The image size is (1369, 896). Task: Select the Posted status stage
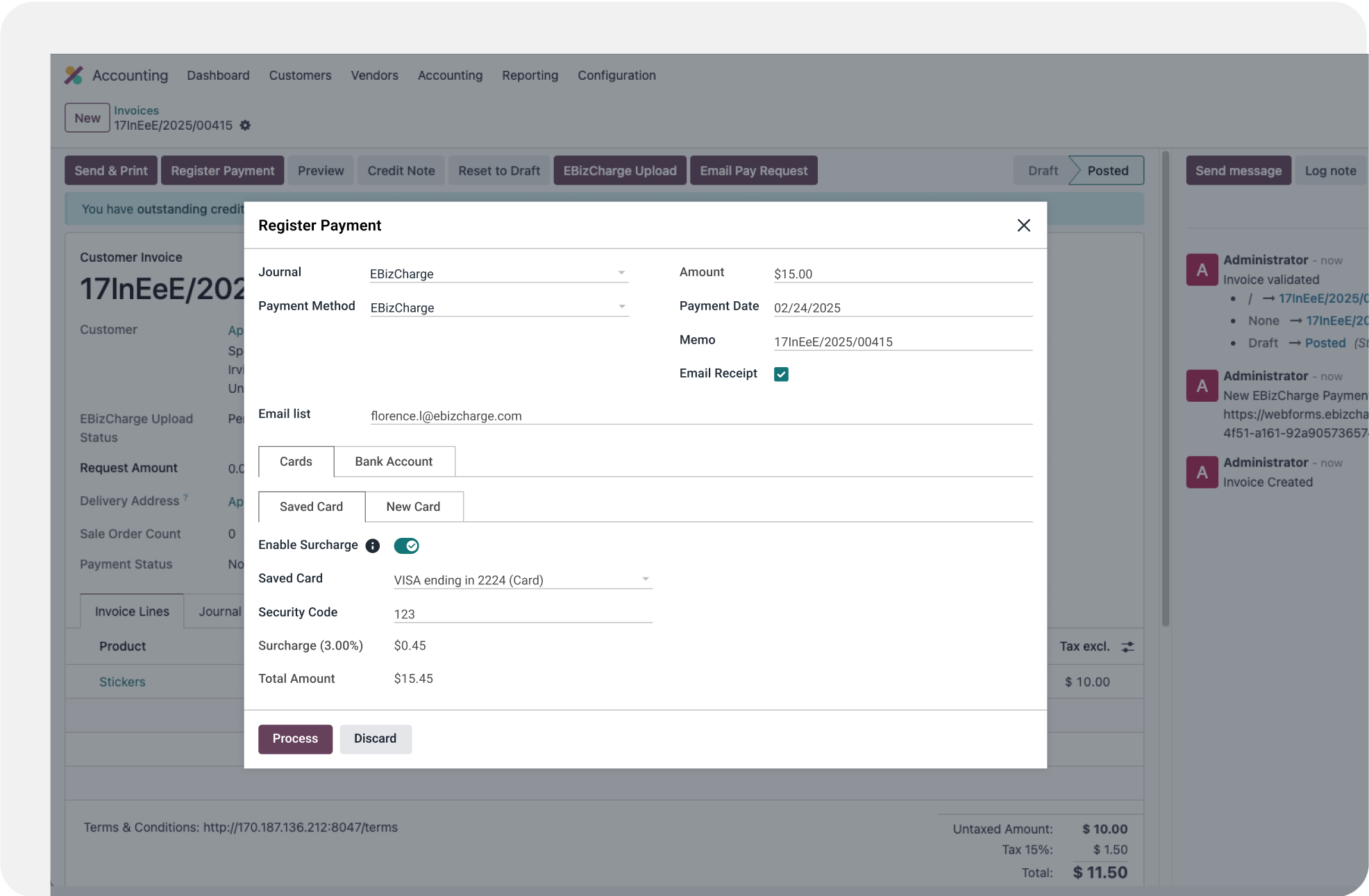pos(1108,171)
